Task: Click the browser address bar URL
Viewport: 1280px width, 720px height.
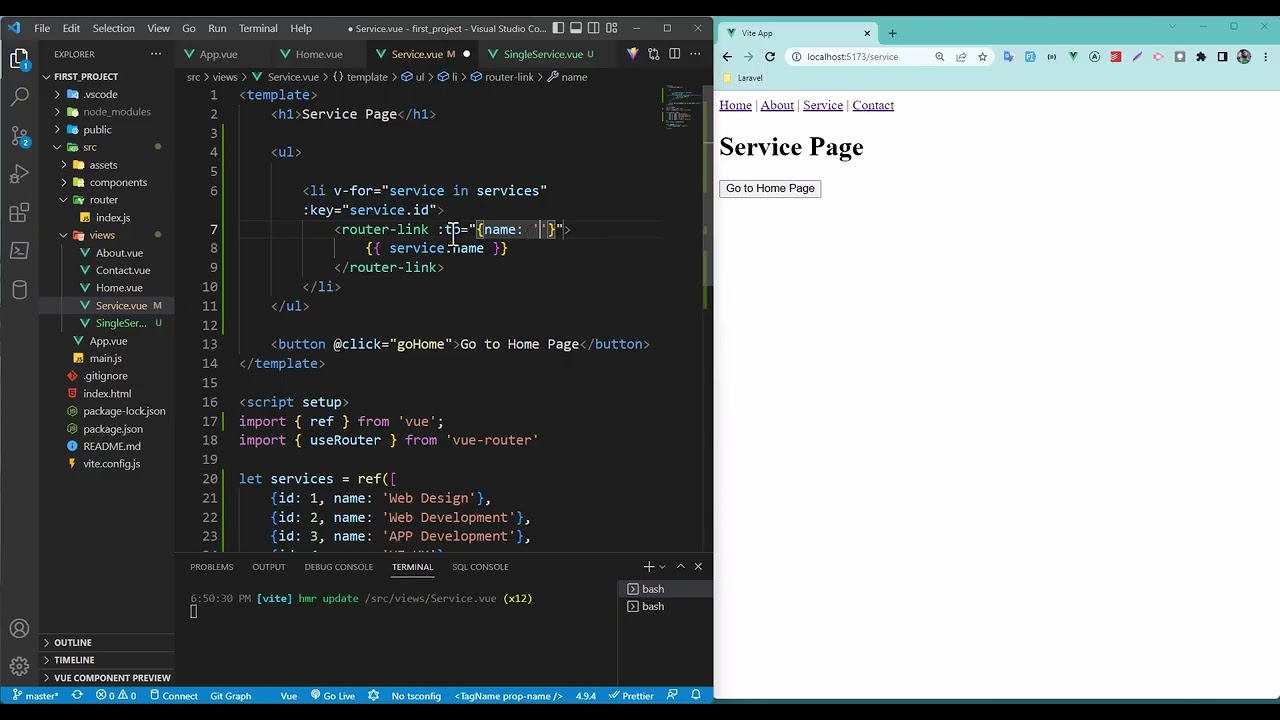Action: click(x=852, y=57)
